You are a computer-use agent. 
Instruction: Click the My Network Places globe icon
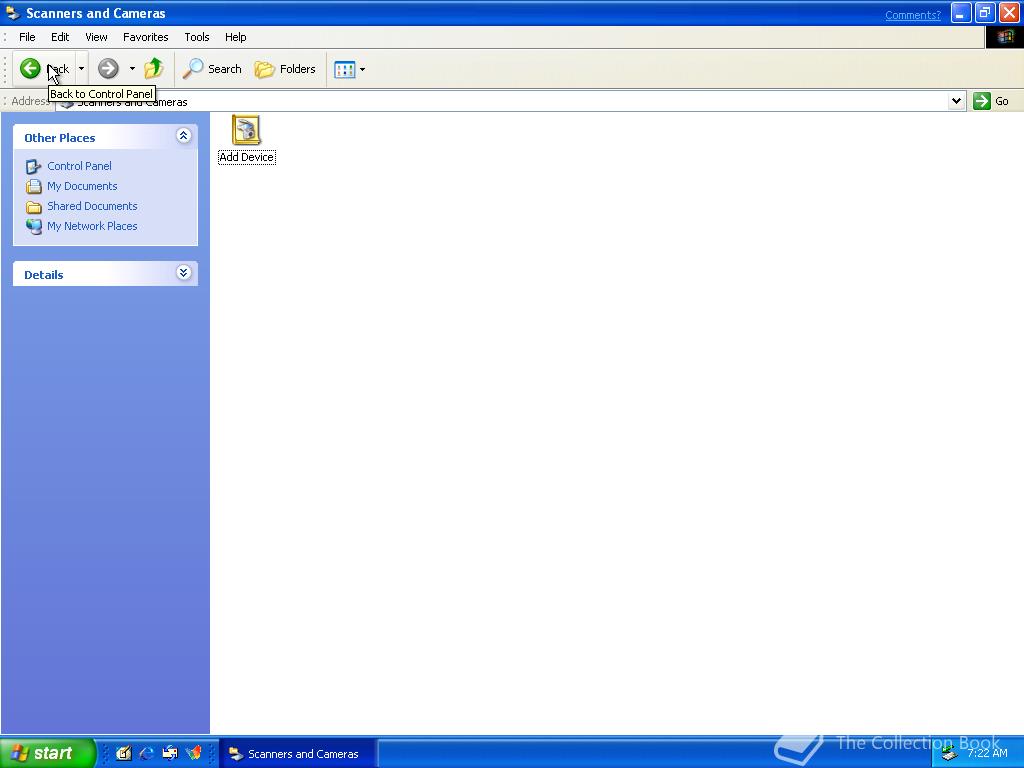(x=33, y=227)
